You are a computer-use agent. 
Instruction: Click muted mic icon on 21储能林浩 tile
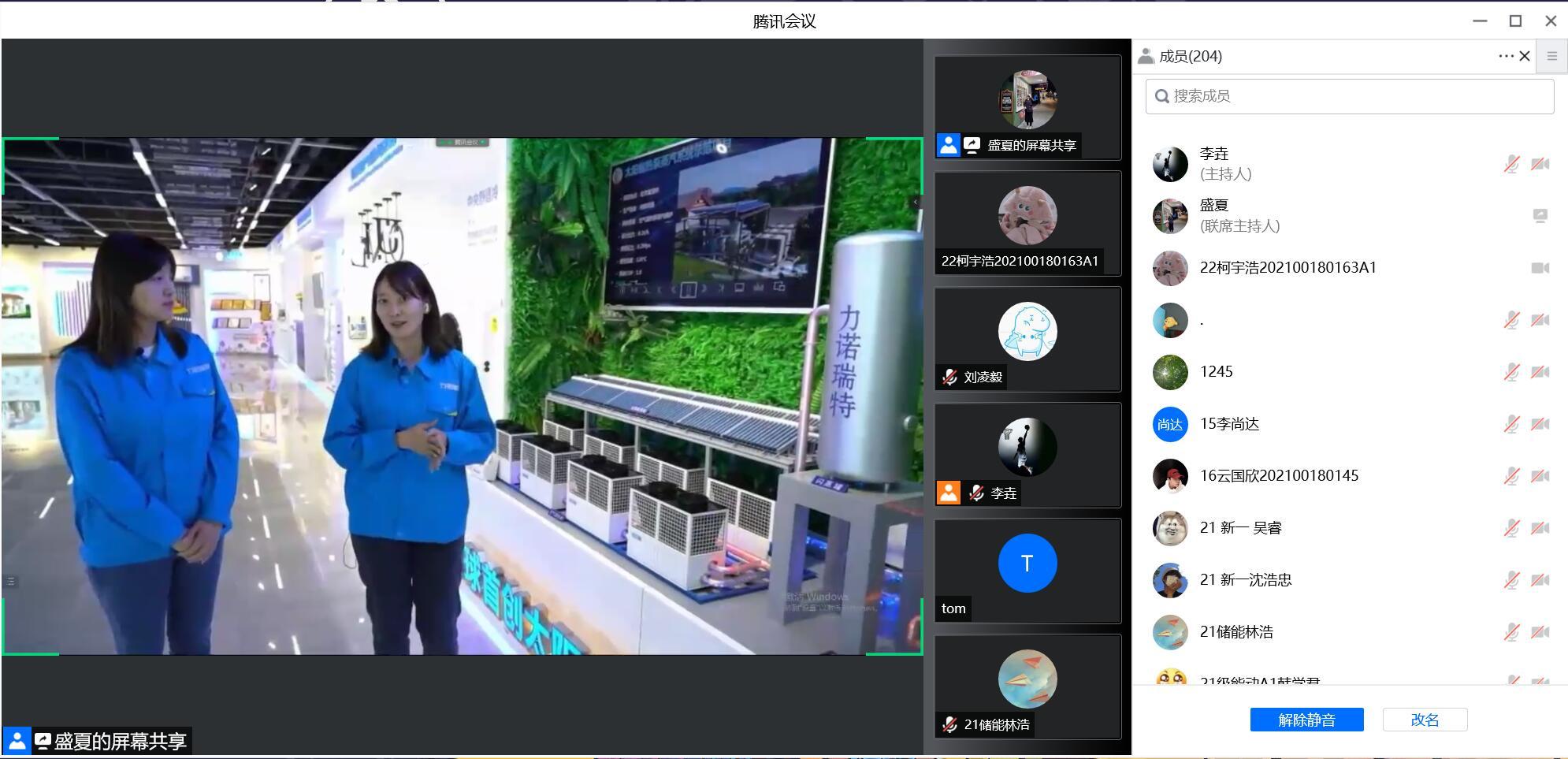tap(949, 724)
